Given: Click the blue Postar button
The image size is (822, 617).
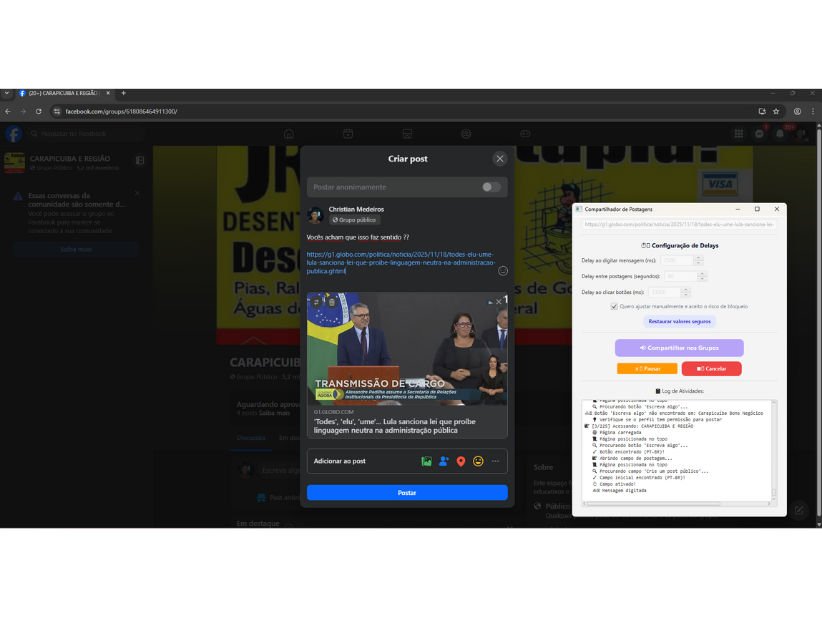Looking at the screenshot, I should pyautogui.click(x=407, y=493).
